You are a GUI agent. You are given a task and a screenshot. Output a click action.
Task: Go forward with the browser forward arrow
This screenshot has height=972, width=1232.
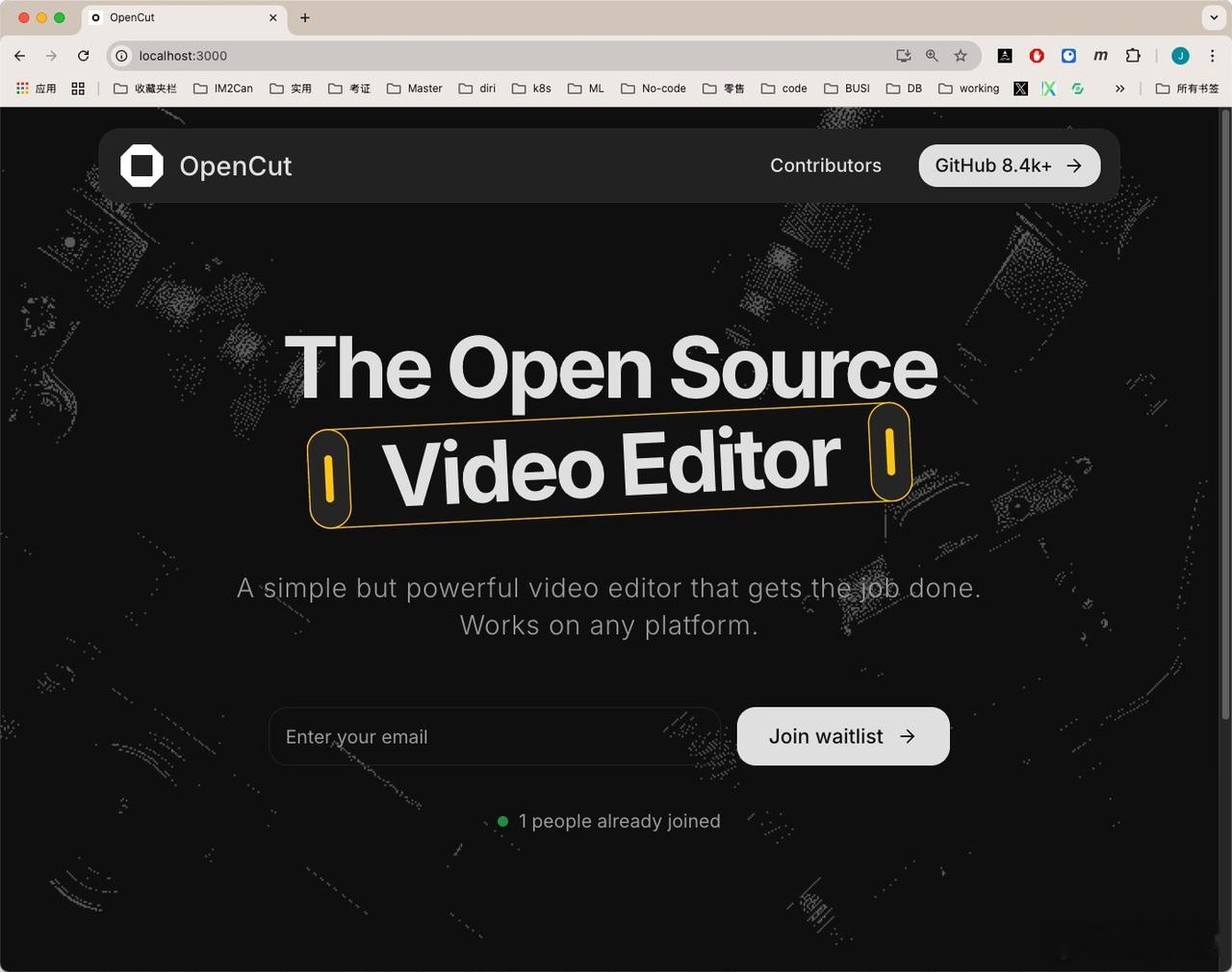52,56
